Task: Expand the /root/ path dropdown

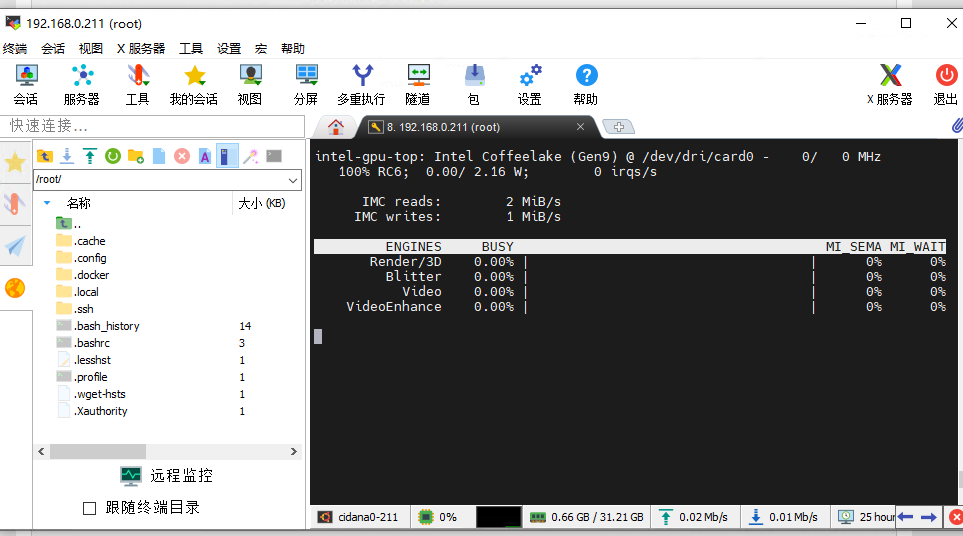Action: 292,180
